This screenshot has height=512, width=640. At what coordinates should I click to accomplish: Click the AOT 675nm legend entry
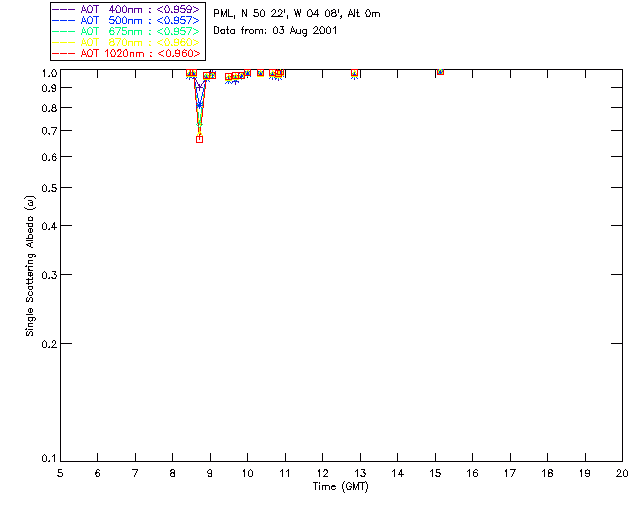(x=126, y=31)
